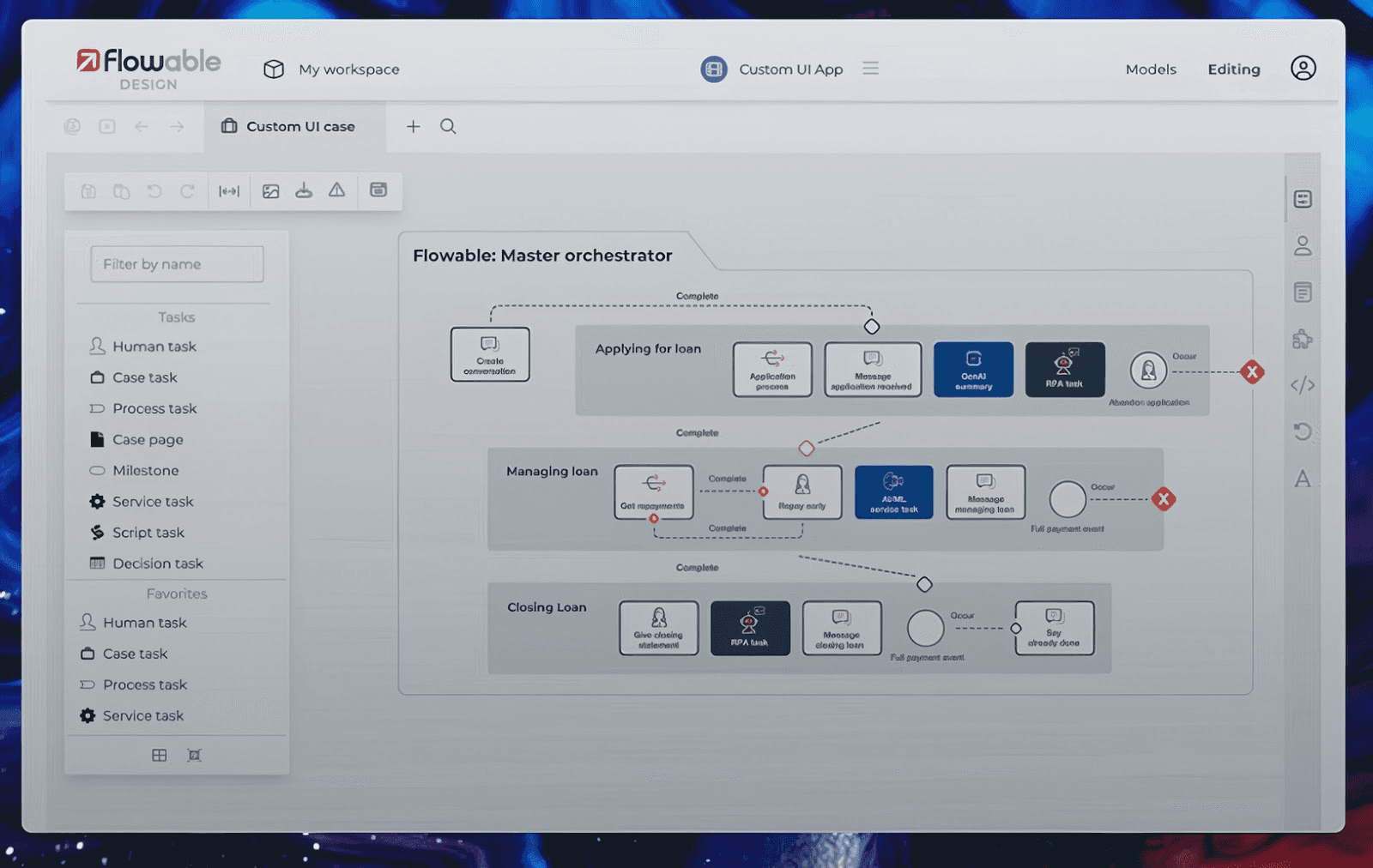Select the Application process node
Viewport: 1373px width, 868px height.
point(772,370)
